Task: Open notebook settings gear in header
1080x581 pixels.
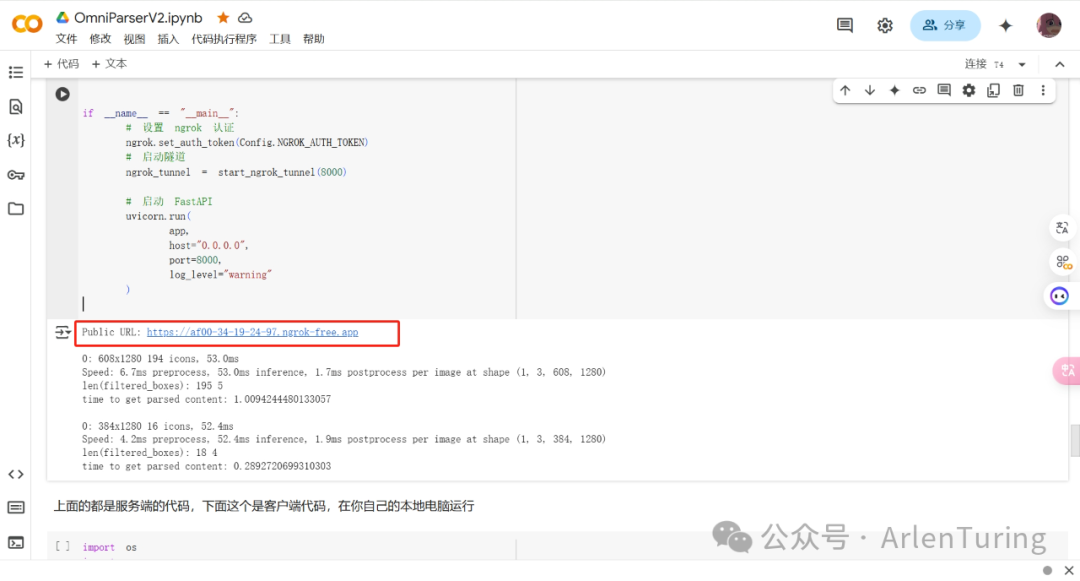Action: coord(884,25)
